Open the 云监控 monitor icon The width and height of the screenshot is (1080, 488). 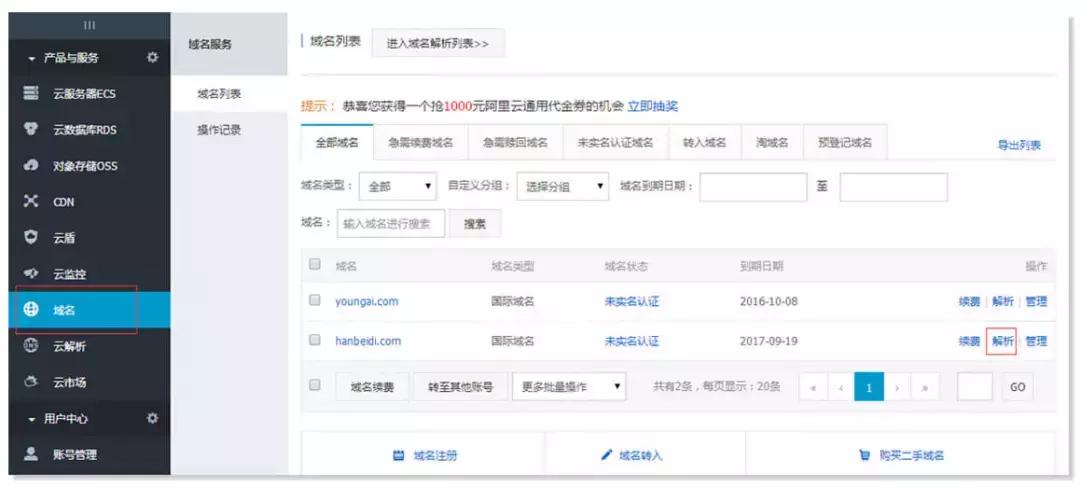click(x=31, y=274)
